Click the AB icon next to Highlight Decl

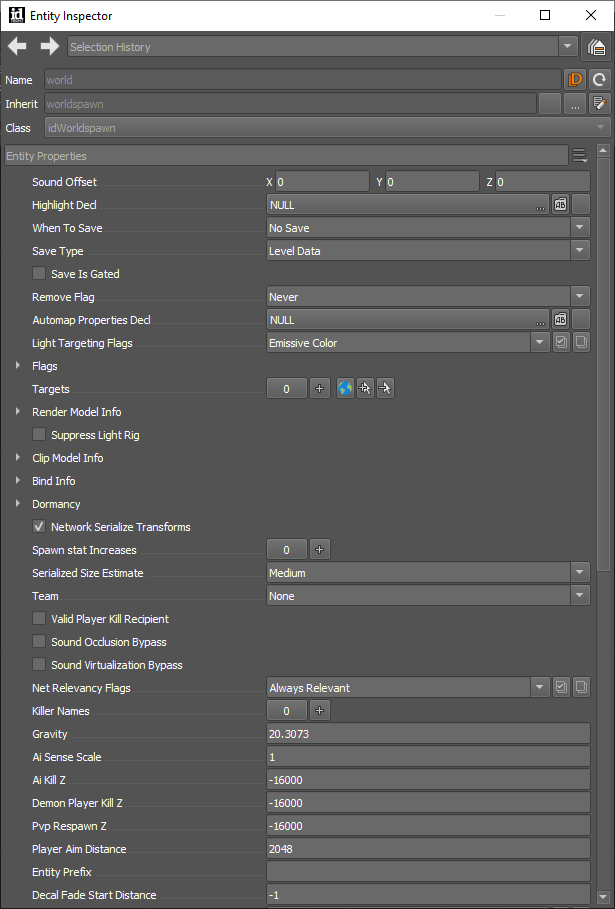click(x=561, y=205)
